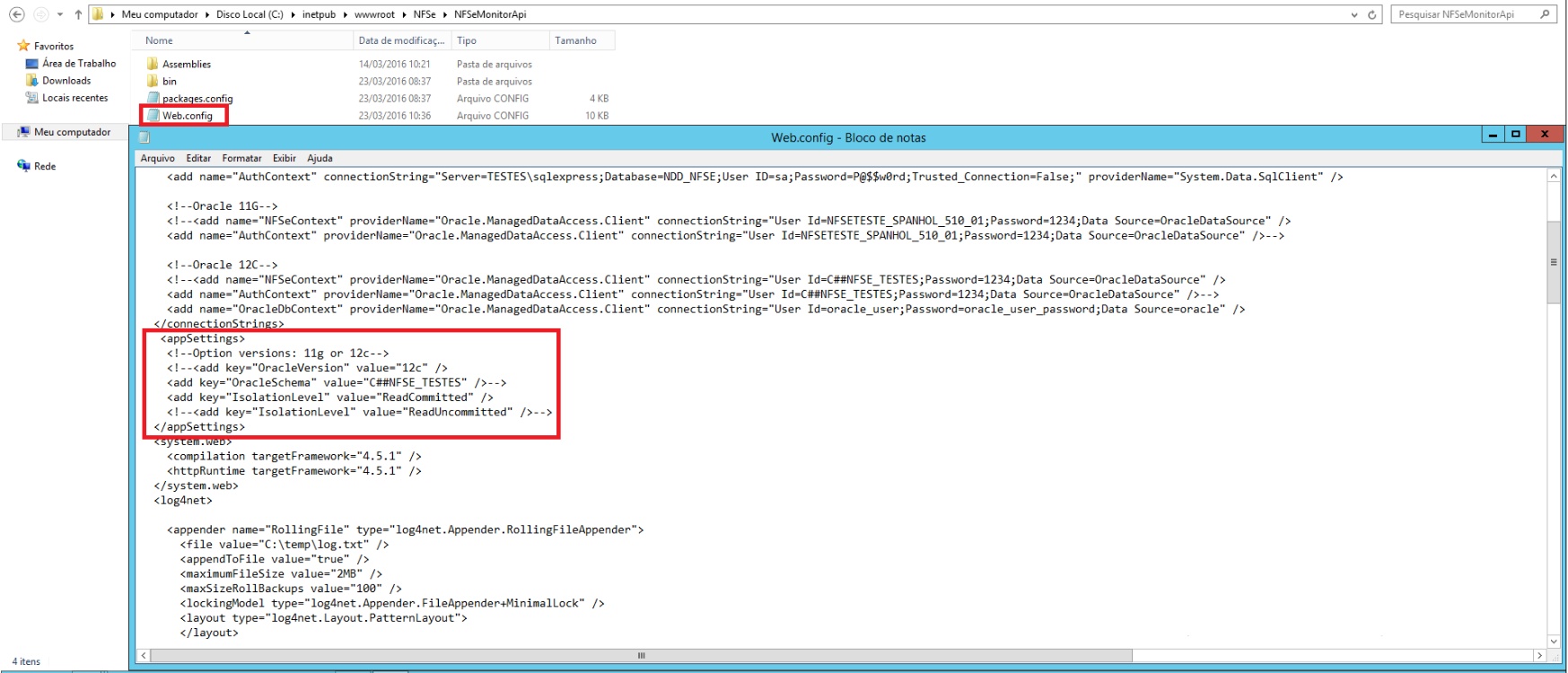Click the 'ReadUncommitted' commented line
Viewport: 1568px width, 673px height.
359,412
